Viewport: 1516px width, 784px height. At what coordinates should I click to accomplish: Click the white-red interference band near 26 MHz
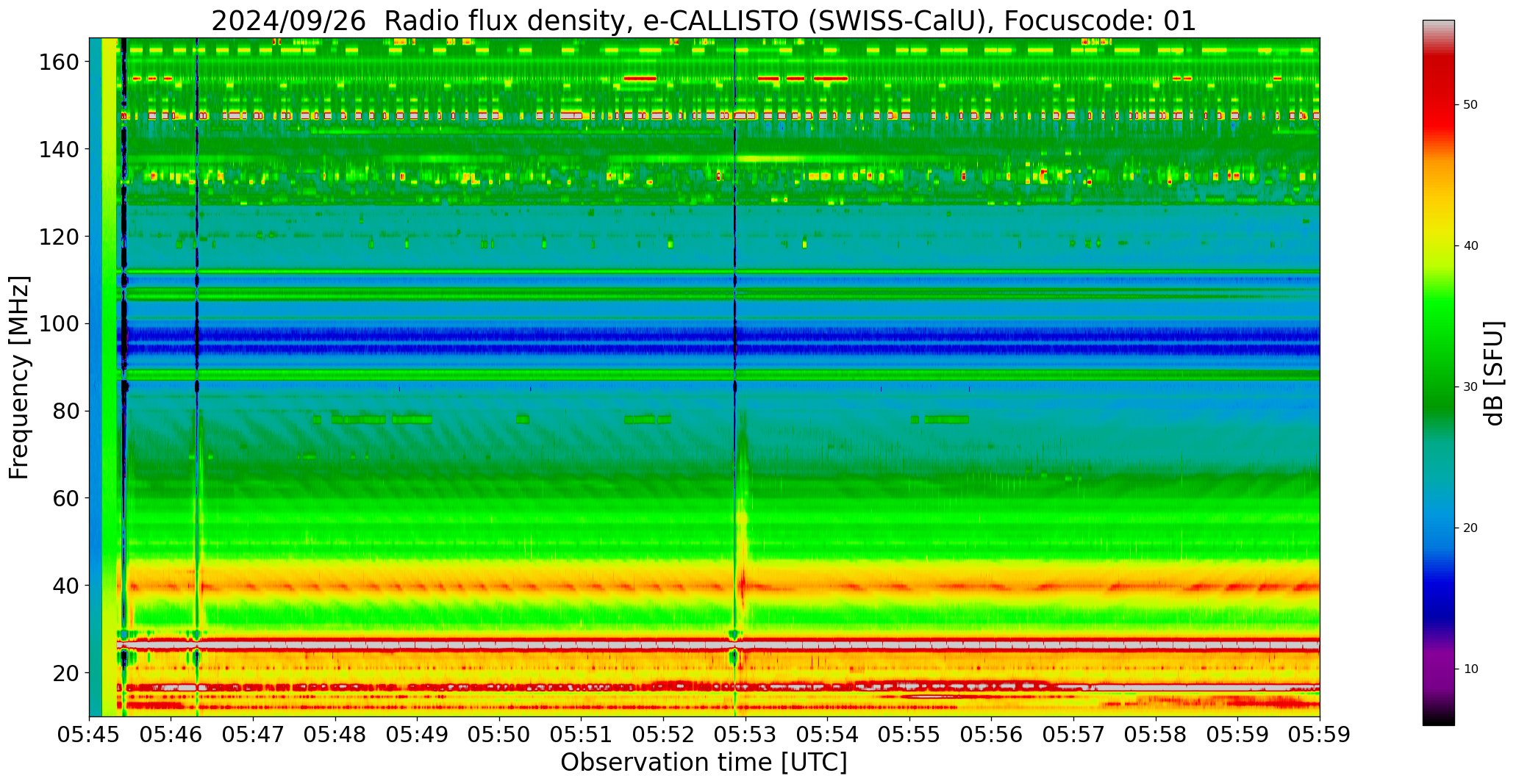tap(718, 644)
